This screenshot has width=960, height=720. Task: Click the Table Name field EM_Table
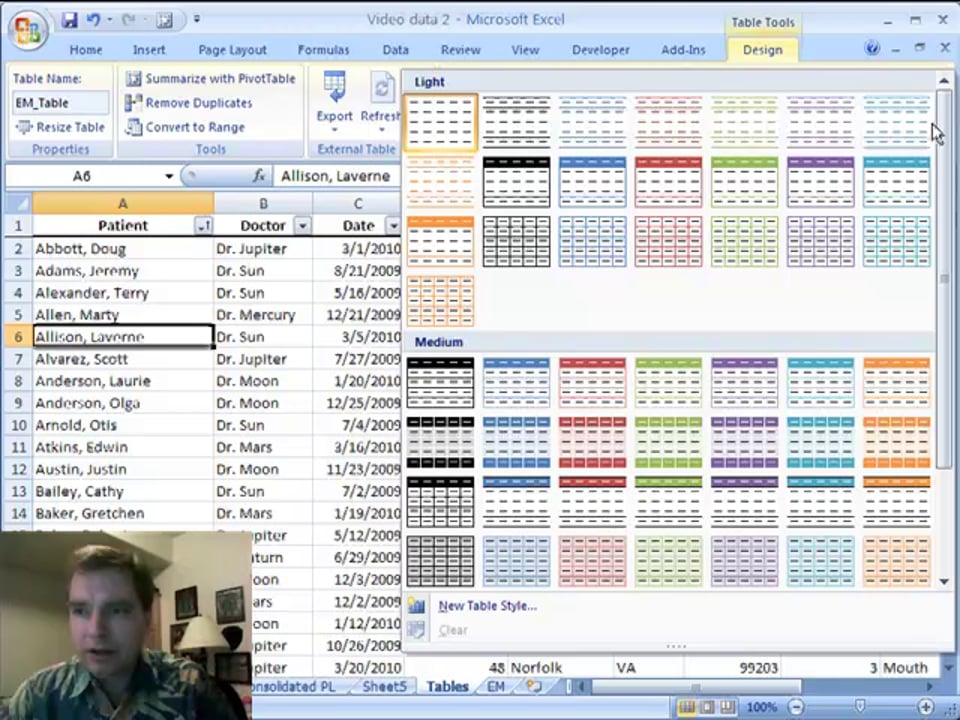(x=60, y=103)
